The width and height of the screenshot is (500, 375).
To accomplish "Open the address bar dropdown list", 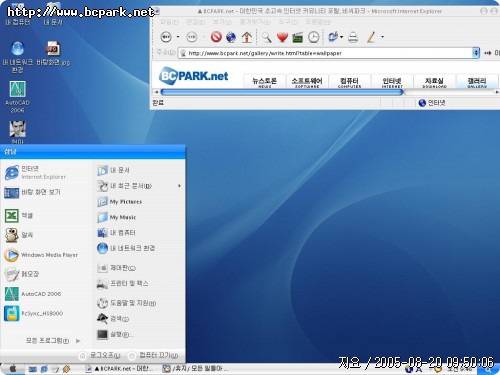I will (x=476, y=53).
